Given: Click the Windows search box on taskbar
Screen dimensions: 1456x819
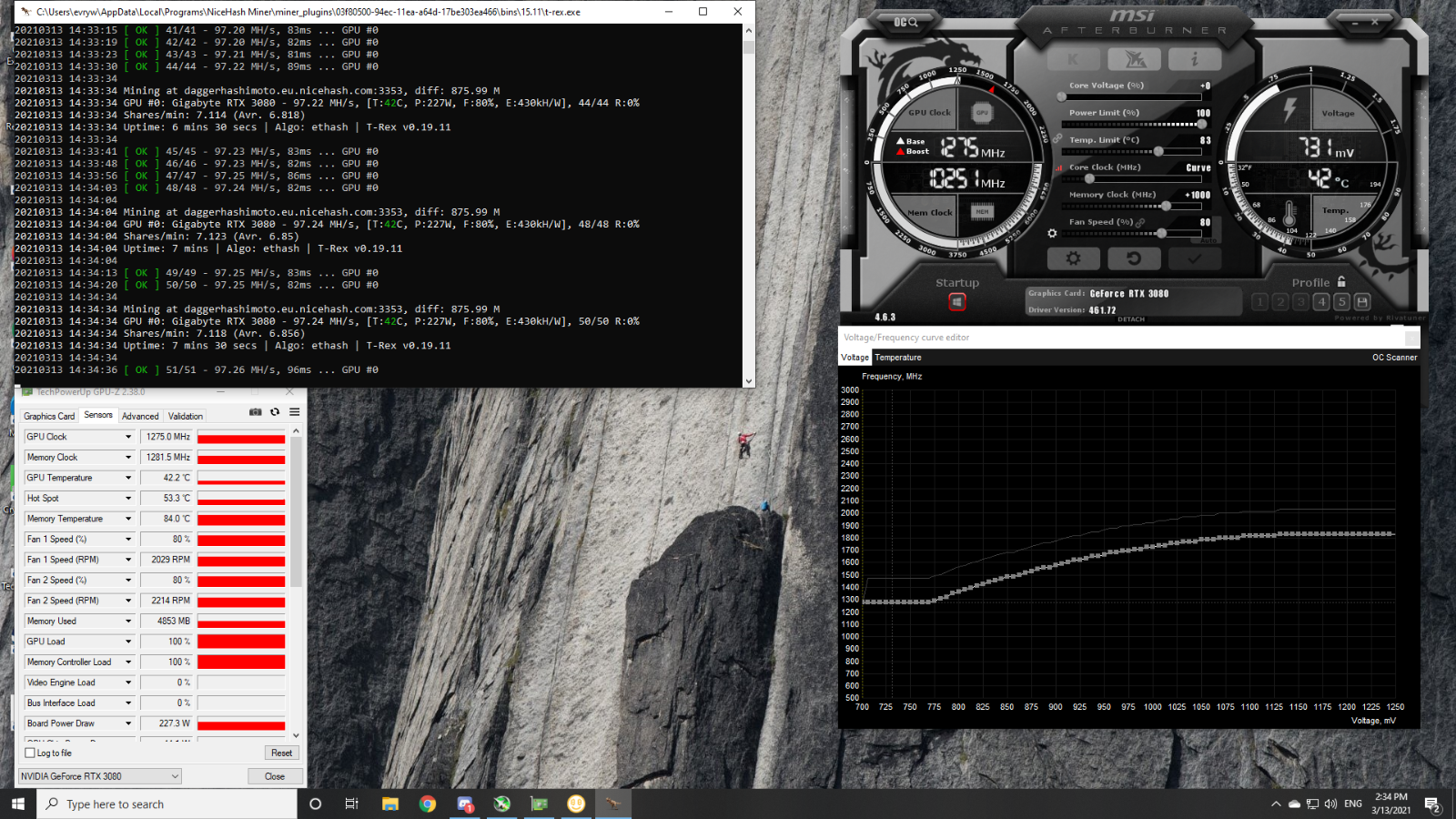Looking at the screenshot, I should [x=167, y=804].
